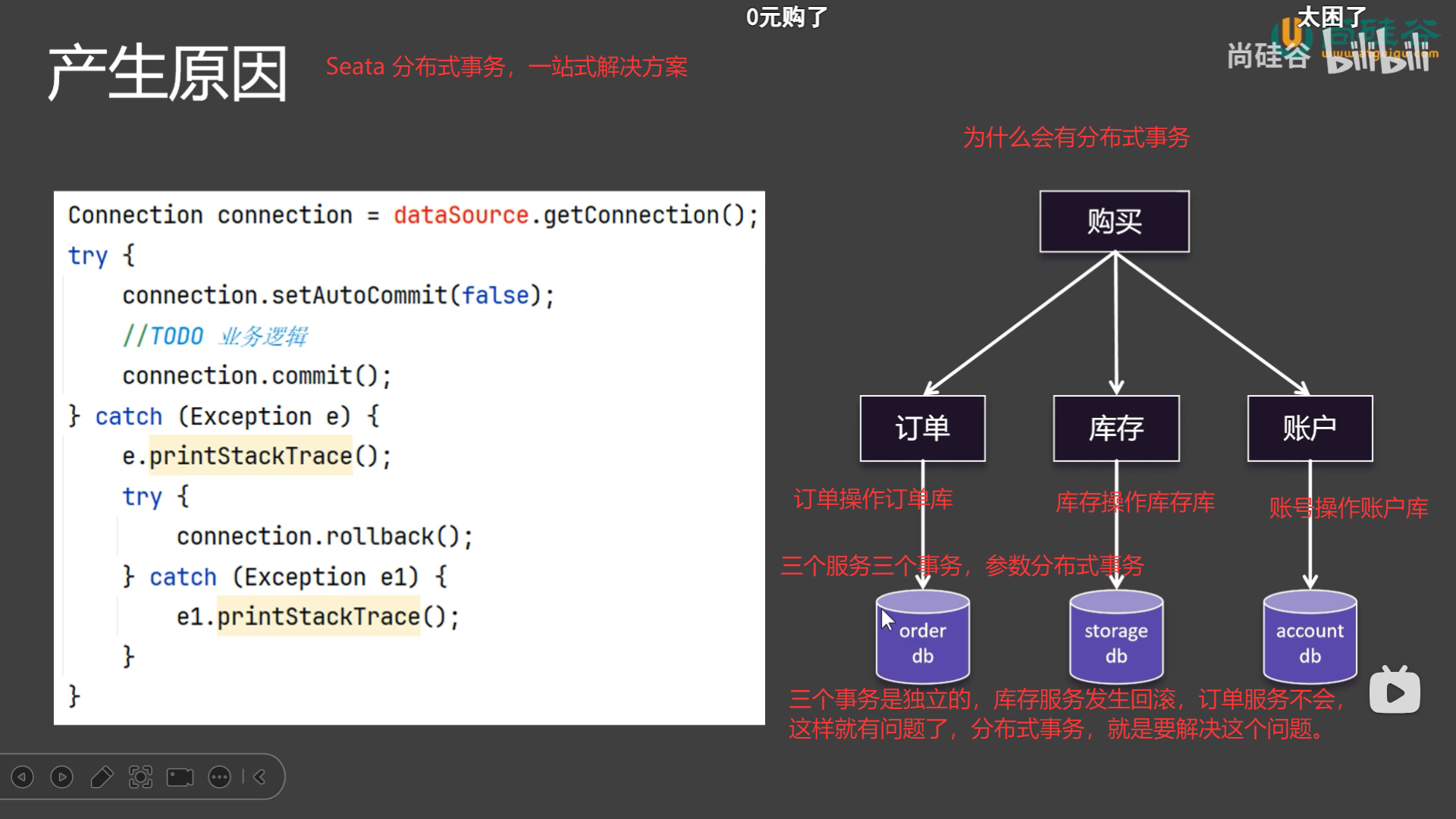Click the connection.rollback() code line

[x=325, y=536]
